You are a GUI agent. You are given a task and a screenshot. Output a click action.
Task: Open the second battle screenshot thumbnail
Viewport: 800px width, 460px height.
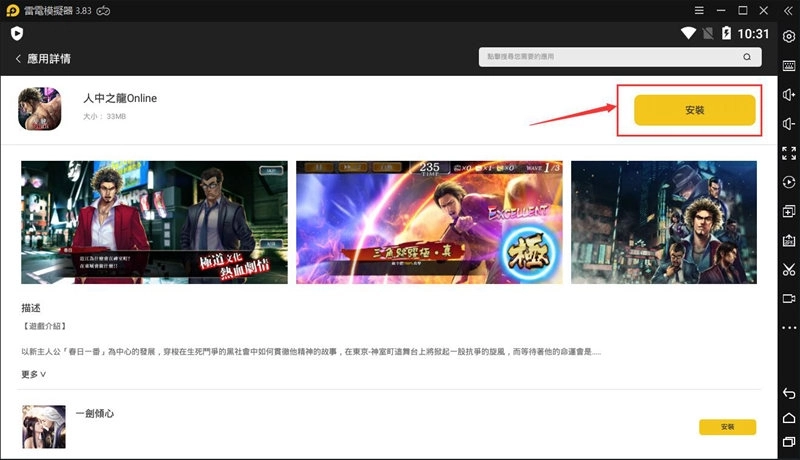point(429,222)
